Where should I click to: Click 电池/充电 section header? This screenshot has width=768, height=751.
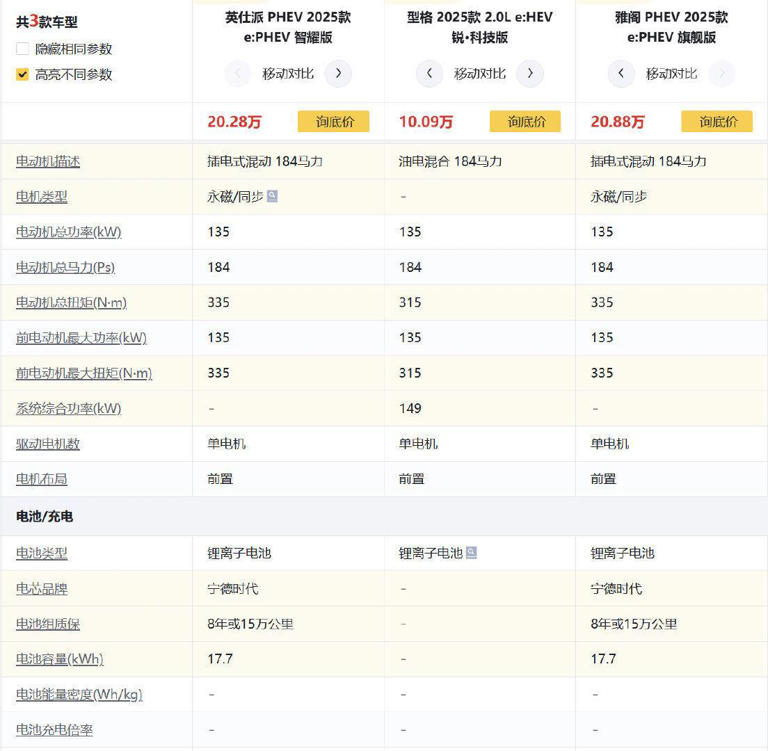[x=45, y=516]
